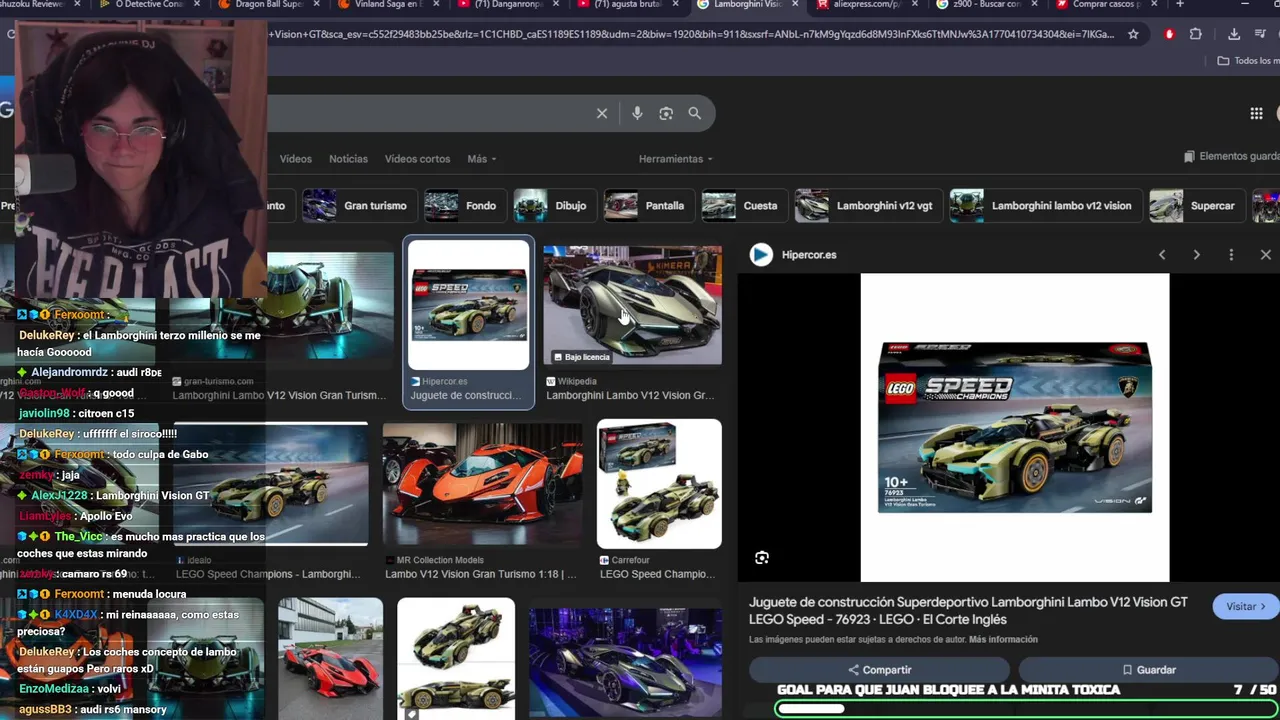The height and width of the screenshot is (720, 1280).
Task: Open Google Lens image search icon
Action: click(x=666, y=113)
